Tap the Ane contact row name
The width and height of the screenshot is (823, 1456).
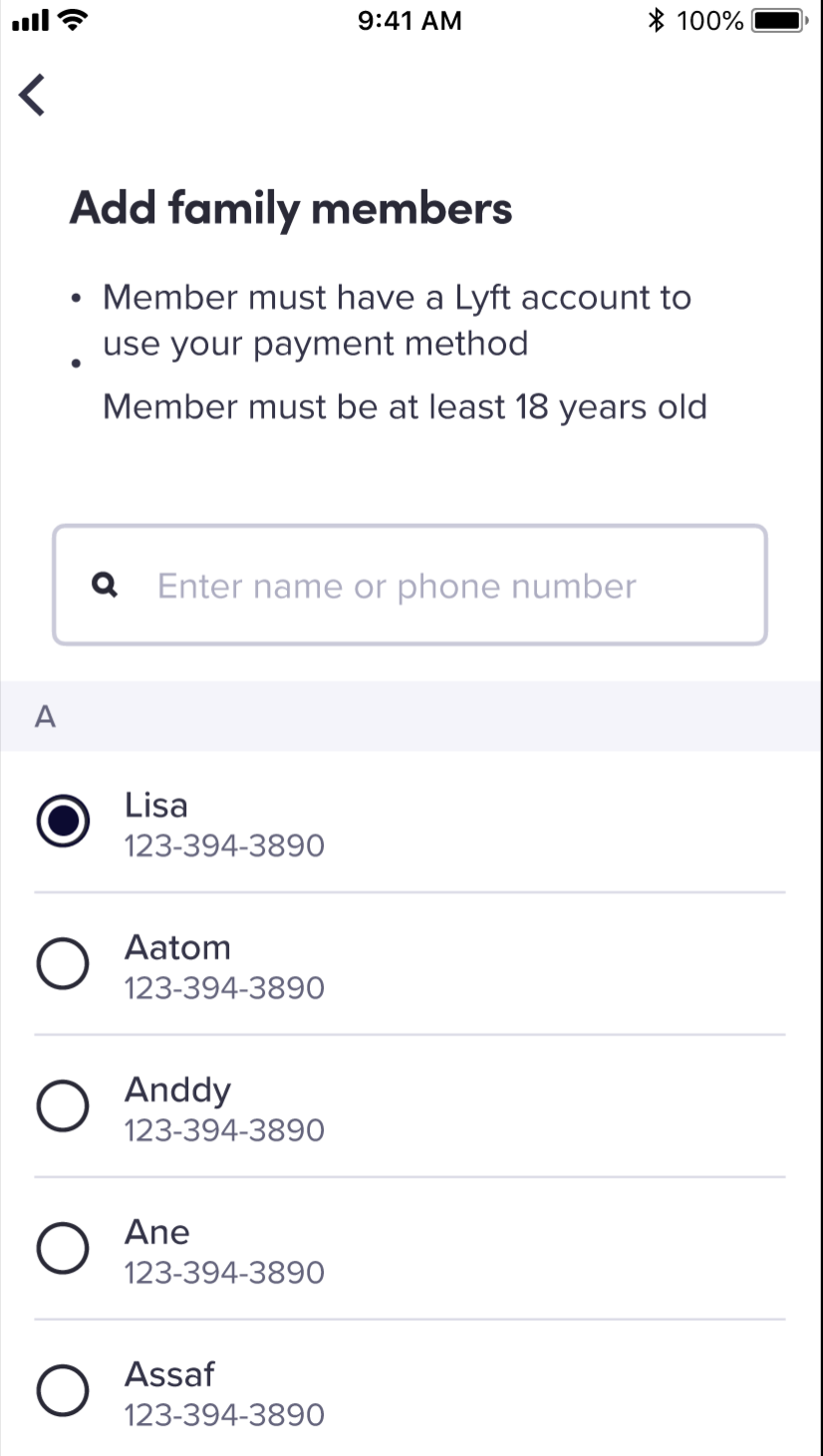pos(156,1232)
